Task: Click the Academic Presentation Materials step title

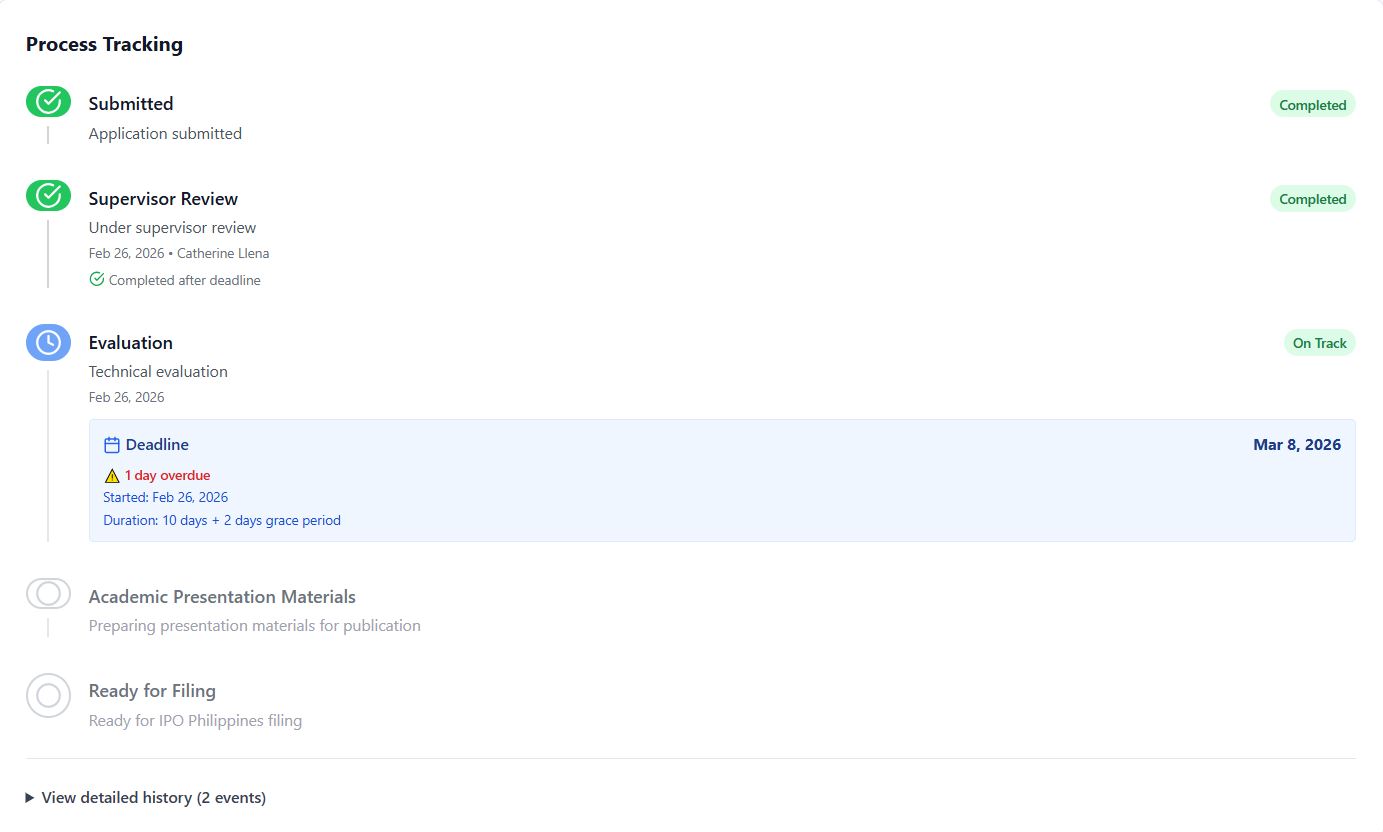Action: pyautogui.click(x=222, y=597)
